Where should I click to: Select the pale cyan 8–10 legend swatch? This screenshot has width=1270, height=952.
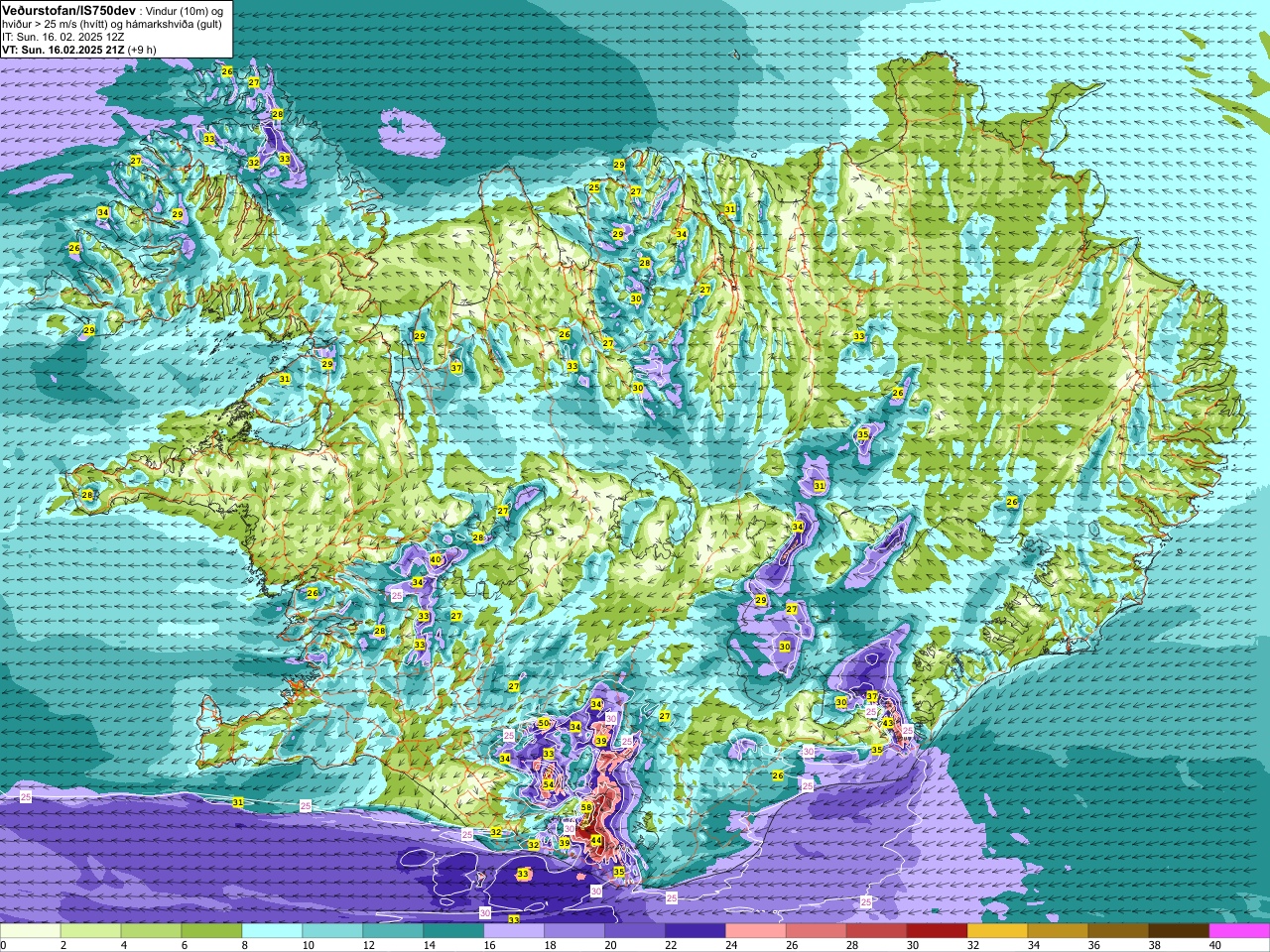(x=273, y=931)
